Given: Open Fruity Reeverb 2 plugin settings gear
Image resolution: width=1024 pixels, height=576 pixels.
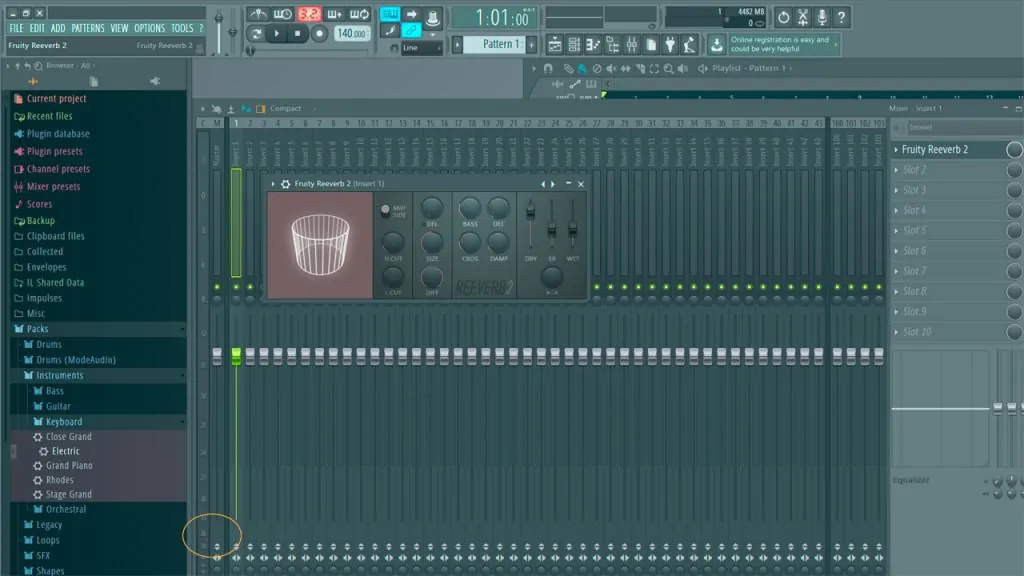Looking at the screenshot, I should click(285, 184).
